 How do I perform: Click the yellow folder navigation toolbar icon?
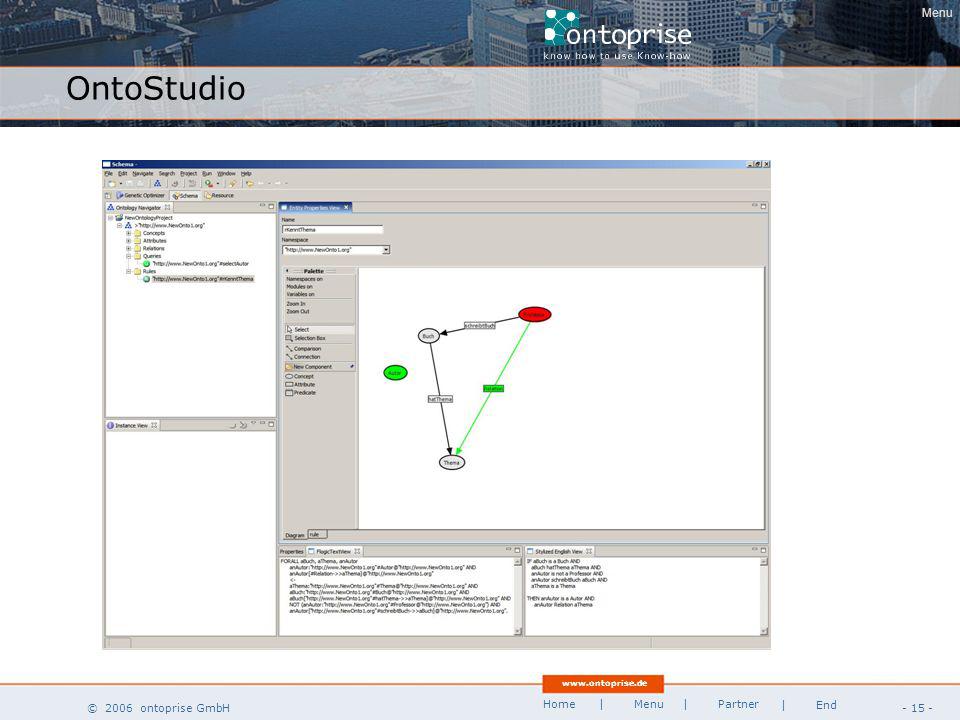[249, 183]
